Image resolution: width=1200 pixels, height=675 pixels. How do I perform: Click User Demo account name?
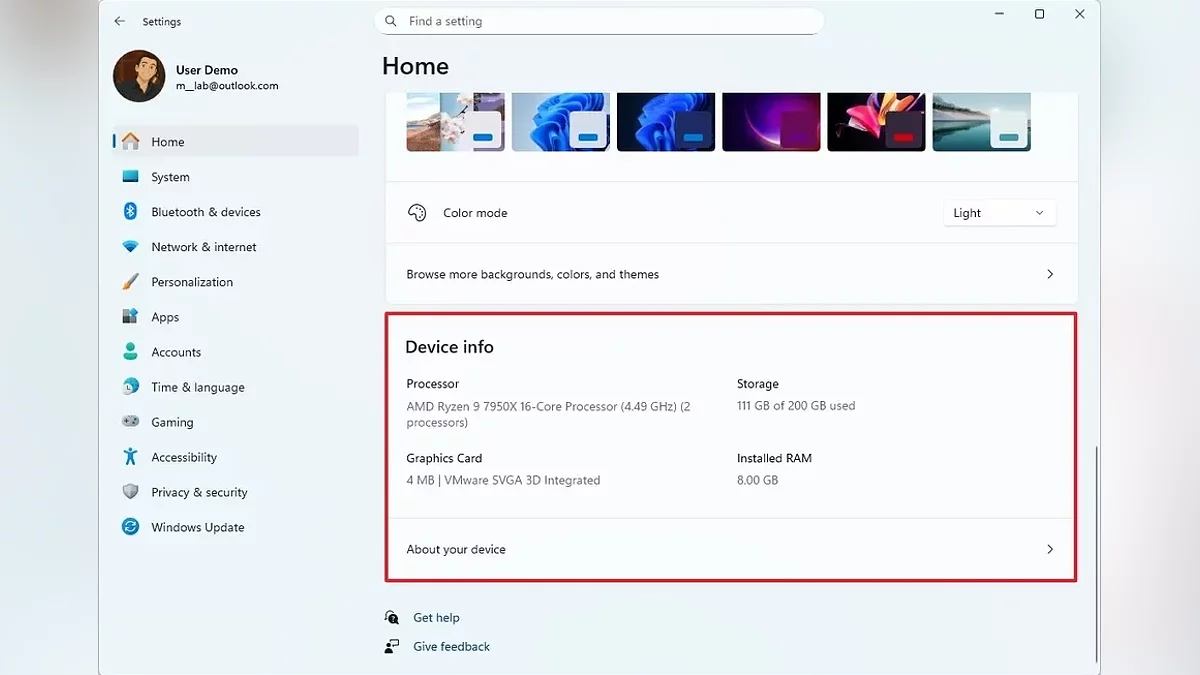(207, 70)
